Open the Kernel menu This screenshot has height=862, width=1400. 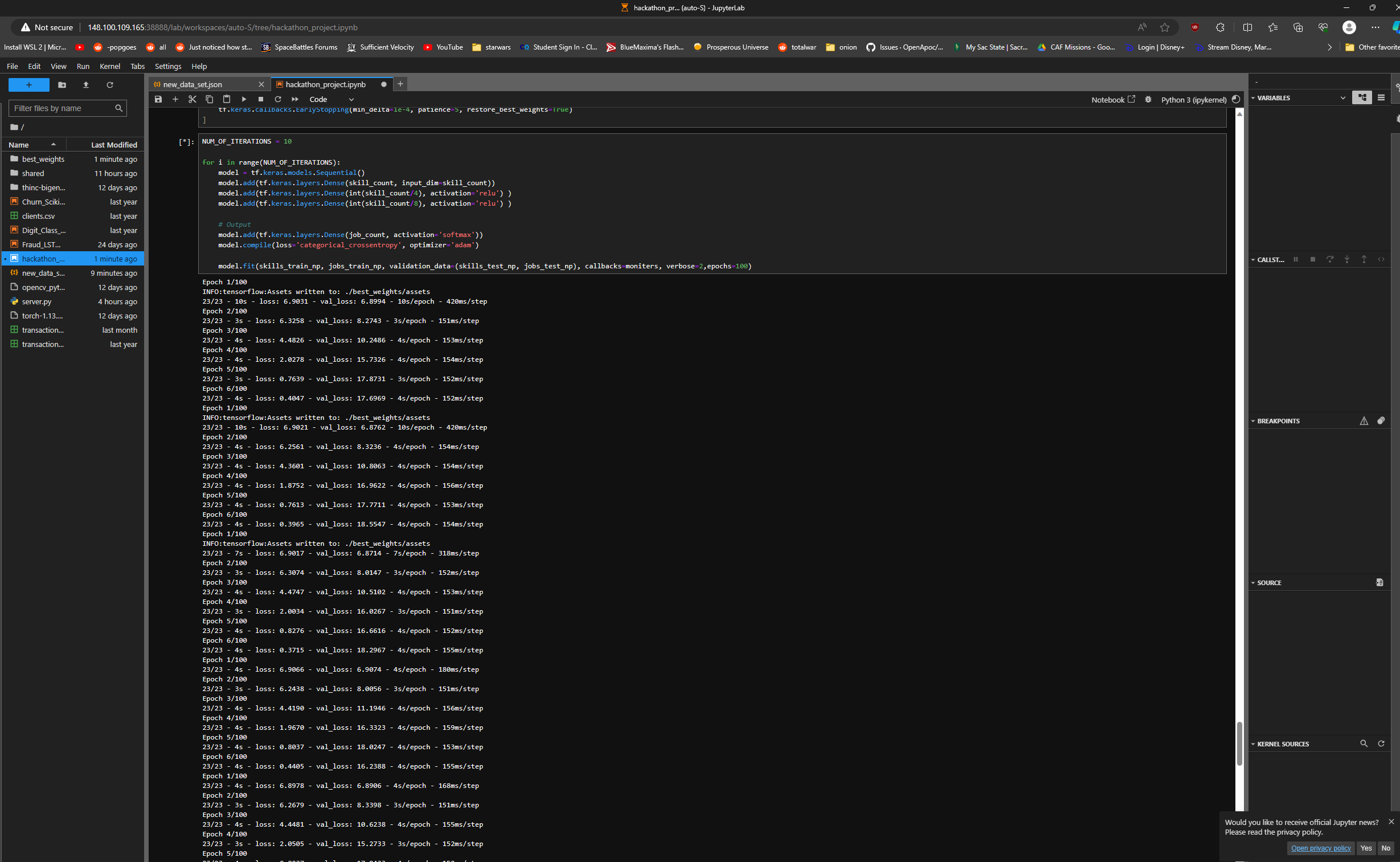109,66
